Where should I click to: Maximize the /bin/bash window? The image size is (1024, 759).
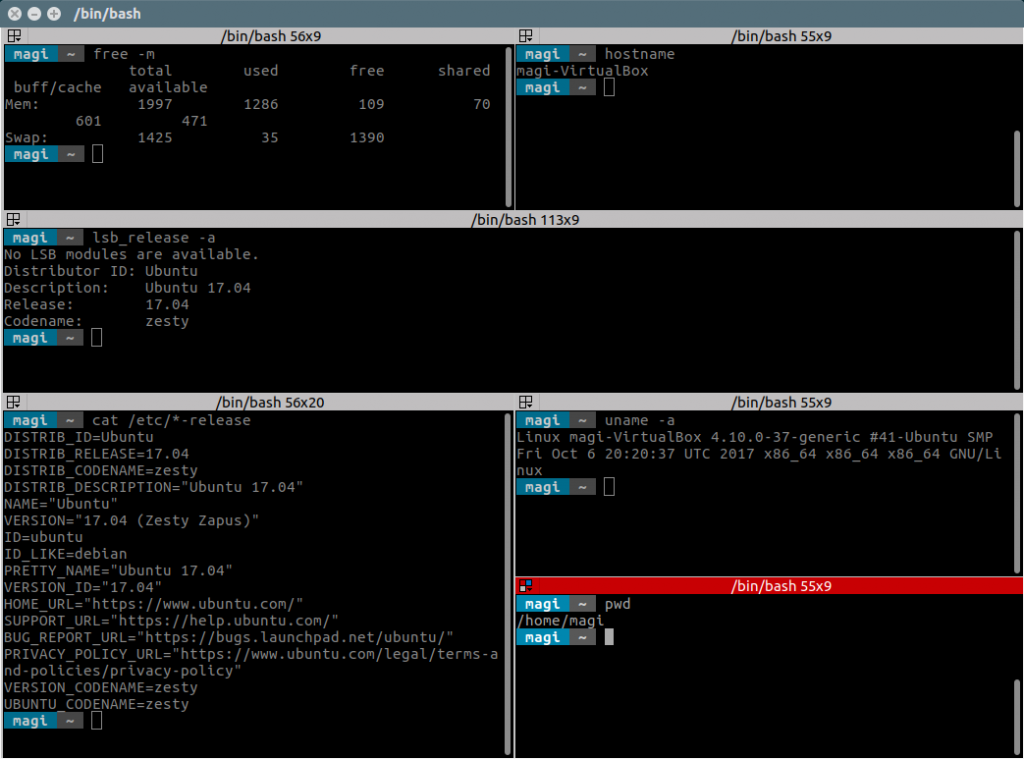[x=53, y=14]
